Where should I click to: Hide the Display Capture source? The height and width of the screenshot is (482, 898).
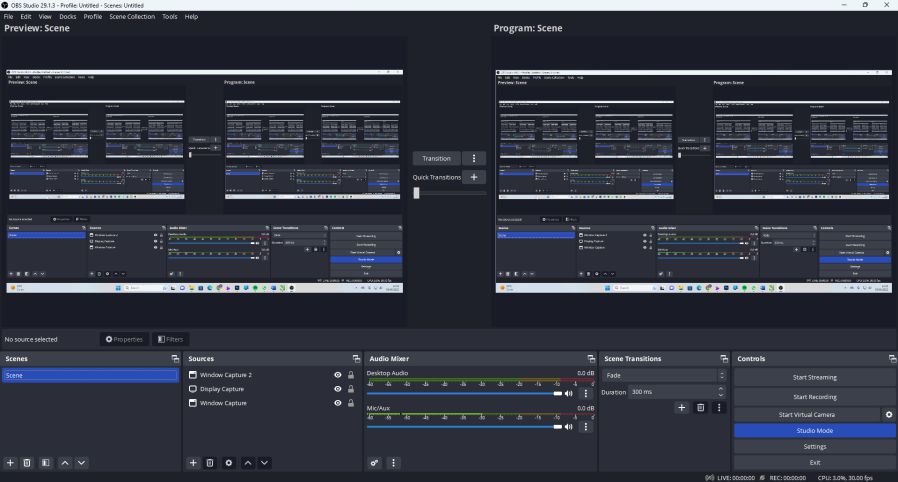coord(338,389)
